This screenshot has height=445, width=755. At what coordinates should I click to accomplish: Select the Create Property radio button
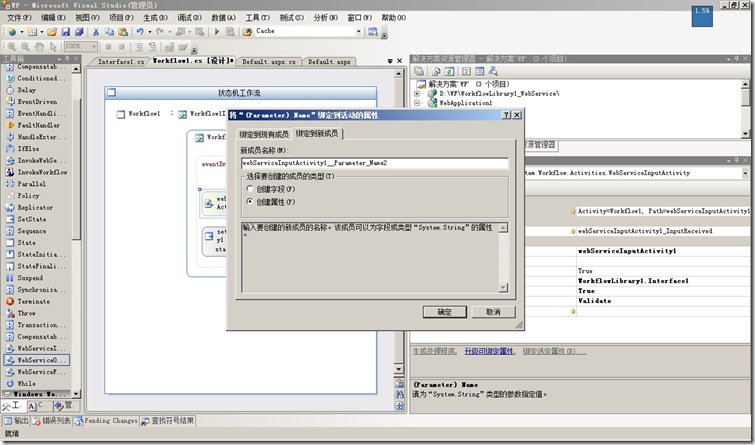tap(250, 201)
